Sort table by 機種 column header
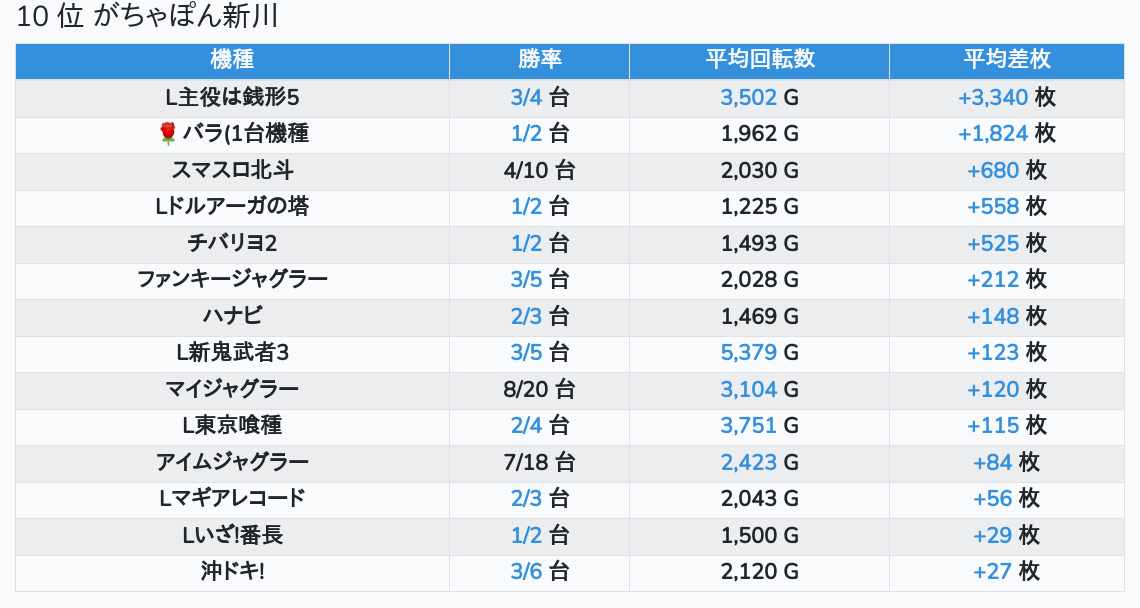 coord(232,60)
